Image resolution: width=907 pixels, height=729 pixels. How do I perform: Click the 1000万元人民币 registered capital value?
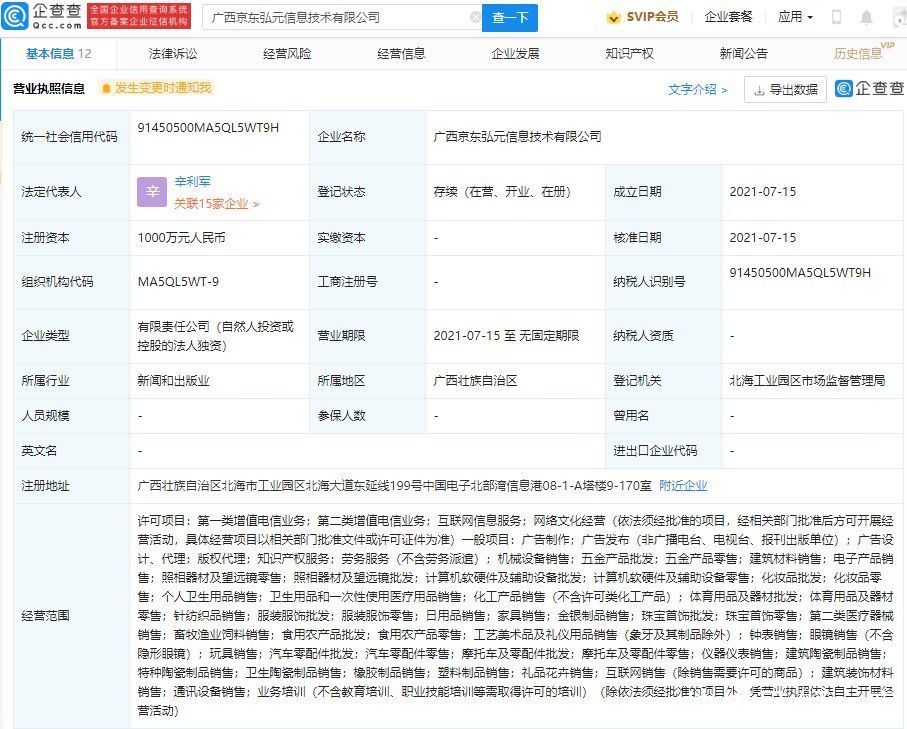[181, 238]
